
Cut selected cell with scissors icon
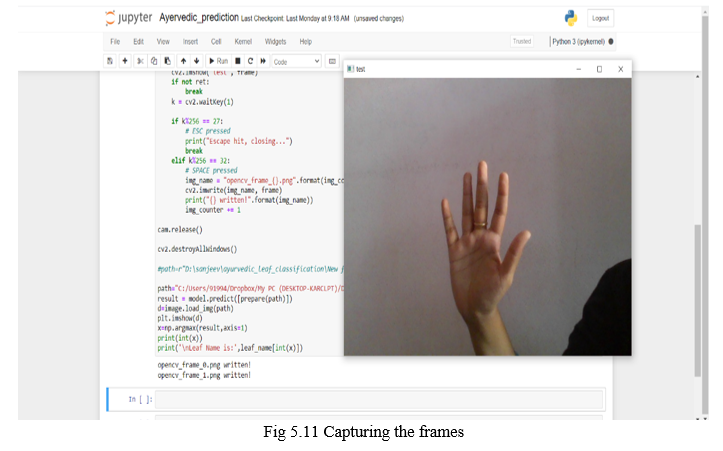(140, 61)
